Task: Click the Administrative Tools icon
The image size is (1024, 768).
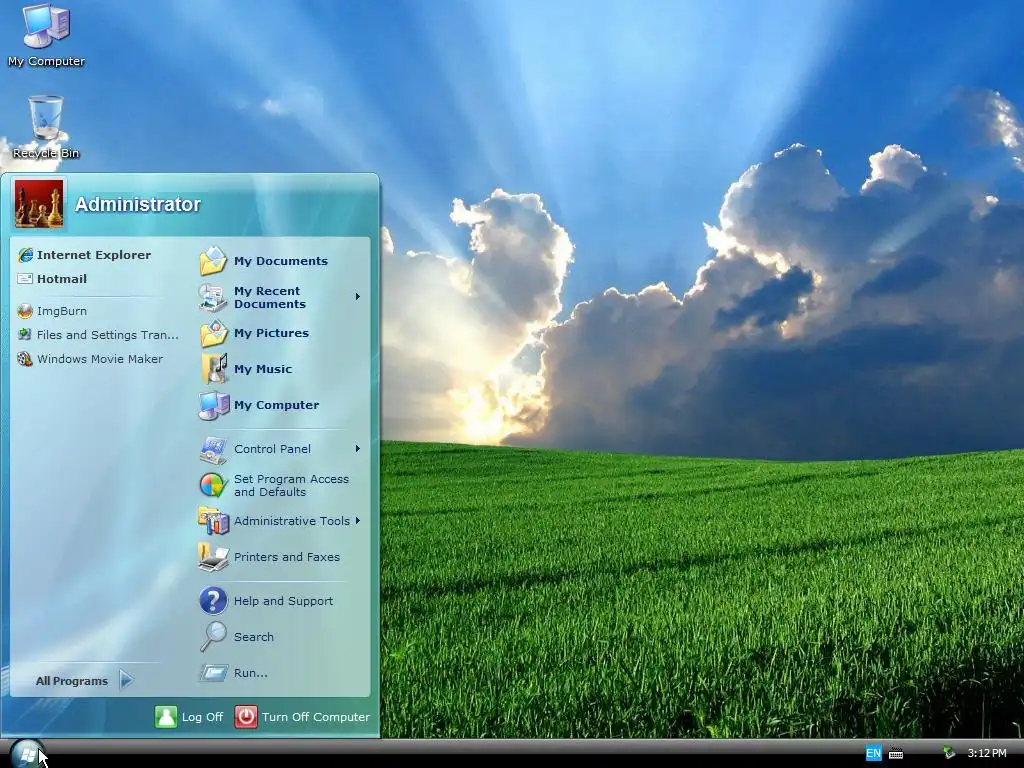Action: pos(213,521)
